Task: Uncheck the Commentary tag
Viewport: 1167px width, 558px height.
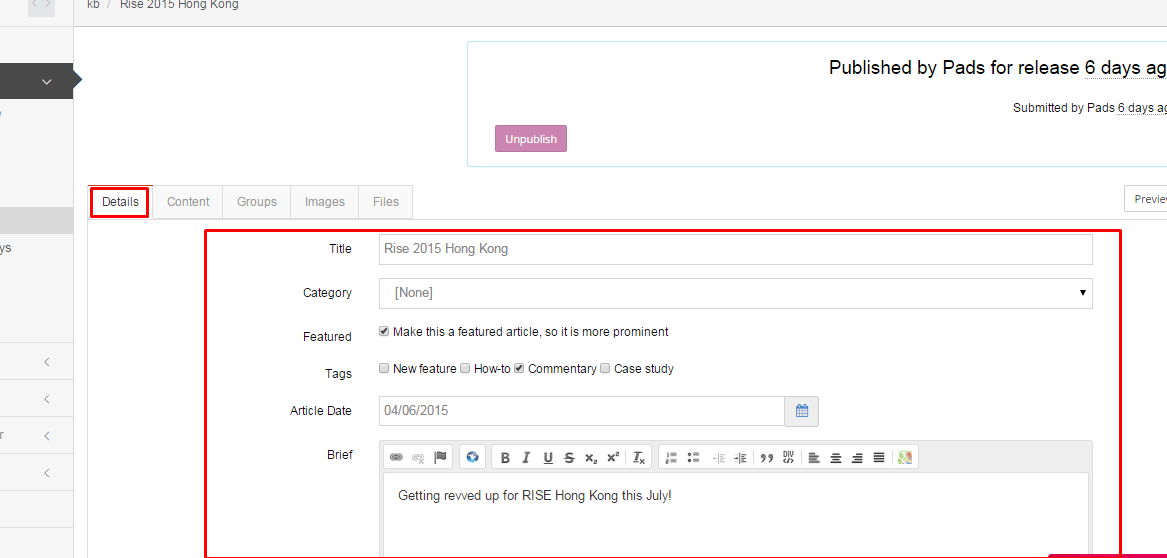Action: click(x=519, y=368)
